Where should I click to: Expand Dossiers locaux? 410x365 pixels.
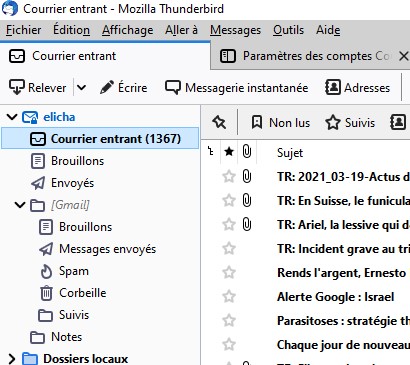12,359
